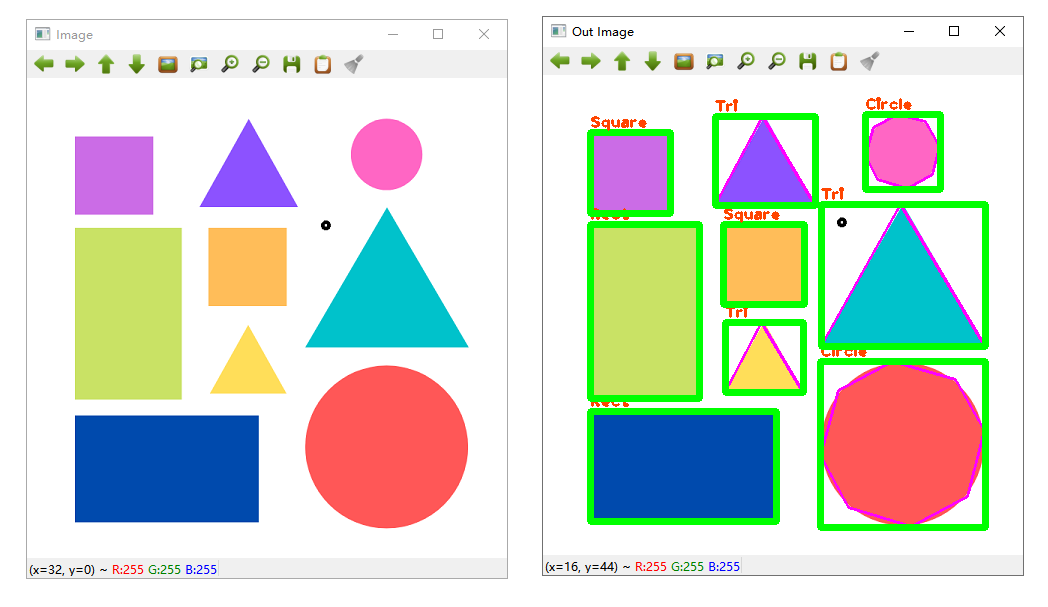Click pan right arrow in Out Image window

(x=591, y=62)
